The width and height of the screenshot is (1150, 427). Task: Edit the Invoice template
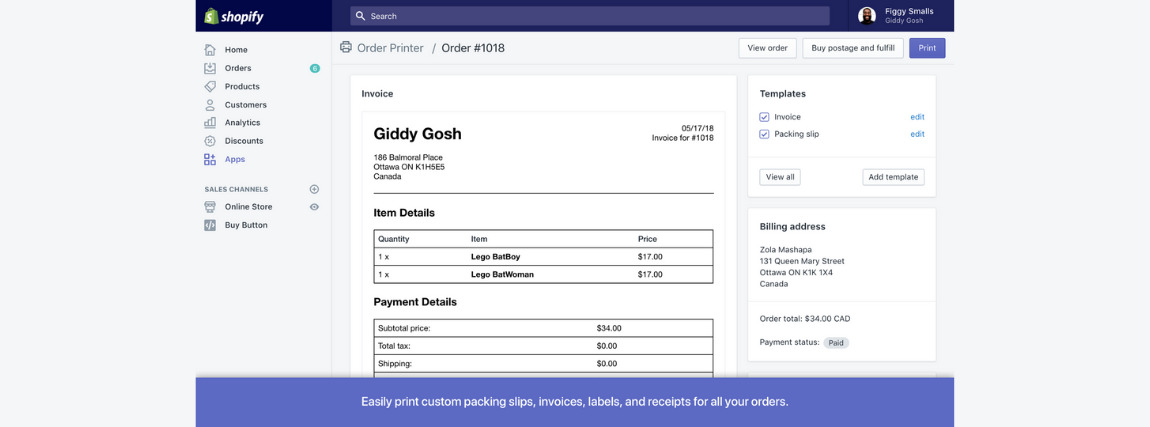pos(918,117)
